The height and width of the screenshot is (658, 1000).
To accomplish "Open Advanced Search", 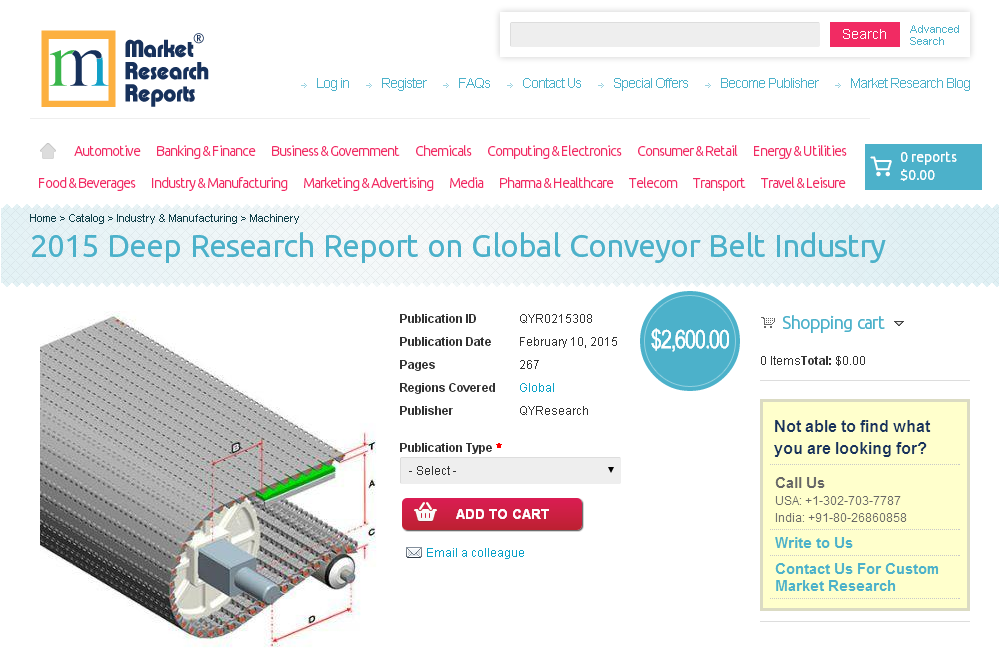I will (x=933, y=34).
